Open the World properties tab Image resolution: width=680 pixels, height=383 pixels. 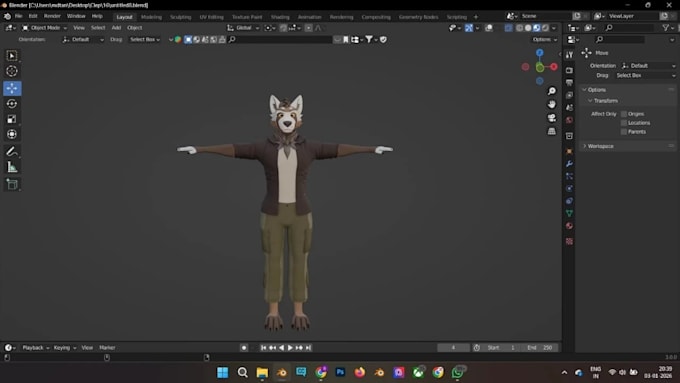(569, 120)
